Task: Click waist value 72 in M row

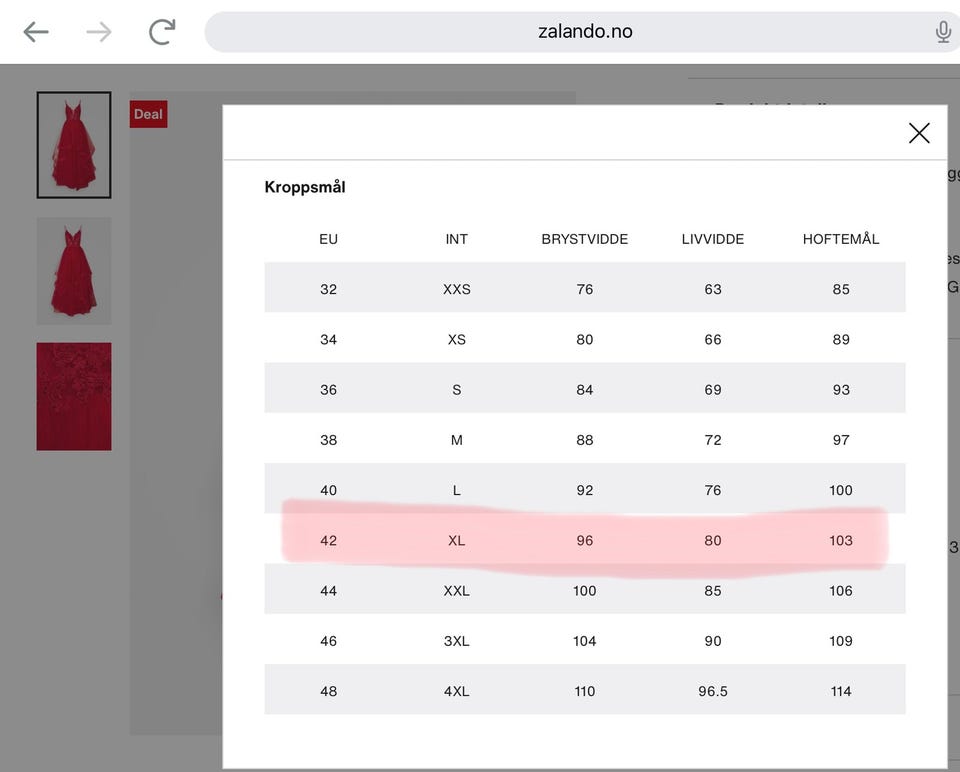Action: [x=713, y=440]
